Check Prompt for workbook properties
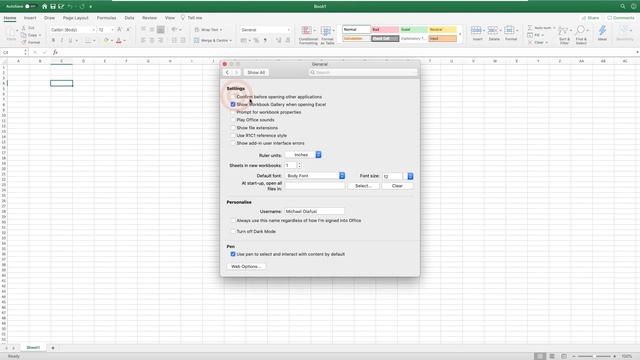Screen dimensions: 640x360 tap(233, 112)
